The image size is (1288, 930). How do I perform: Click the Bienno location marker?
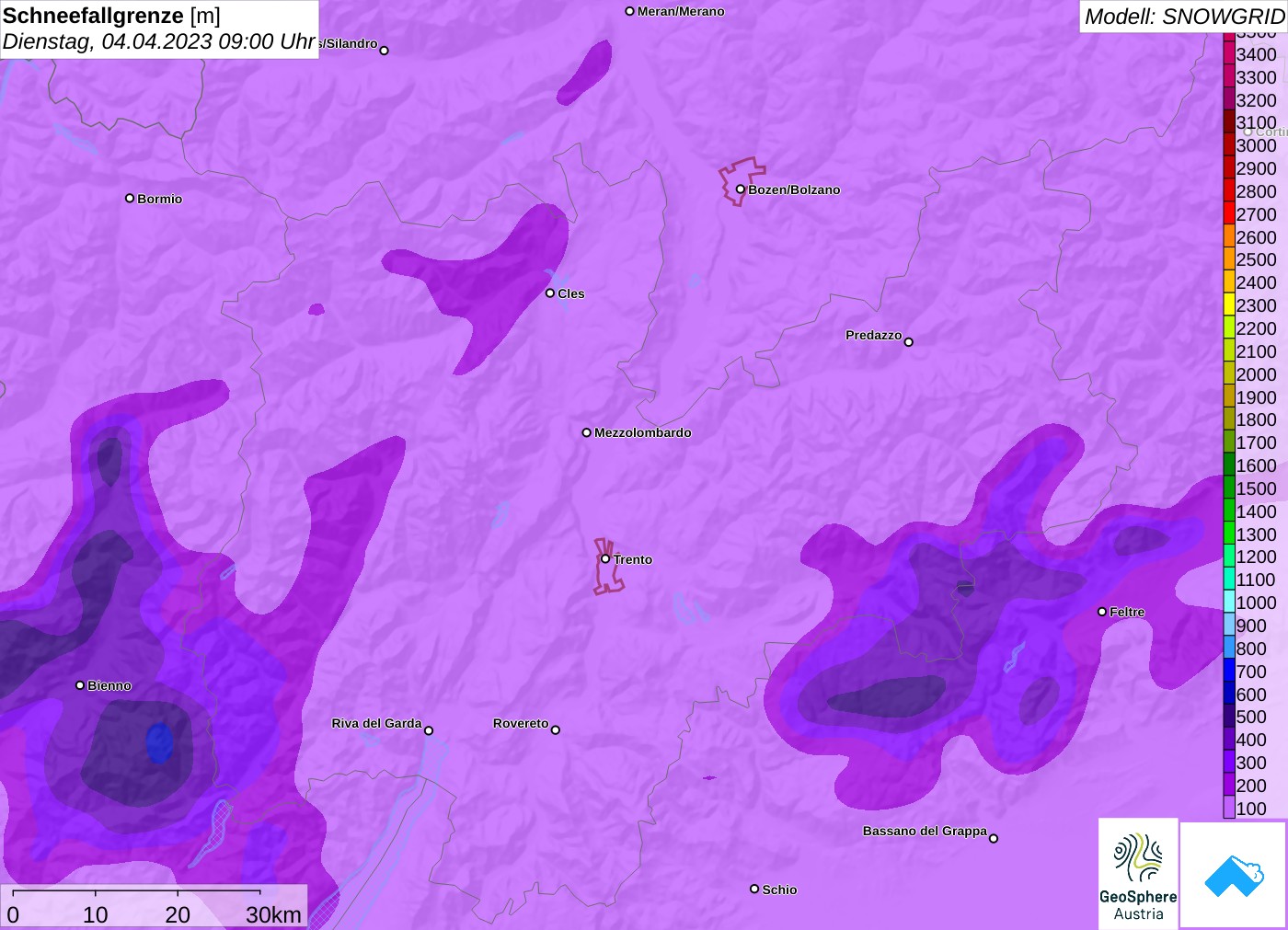(x=80, y=685)
